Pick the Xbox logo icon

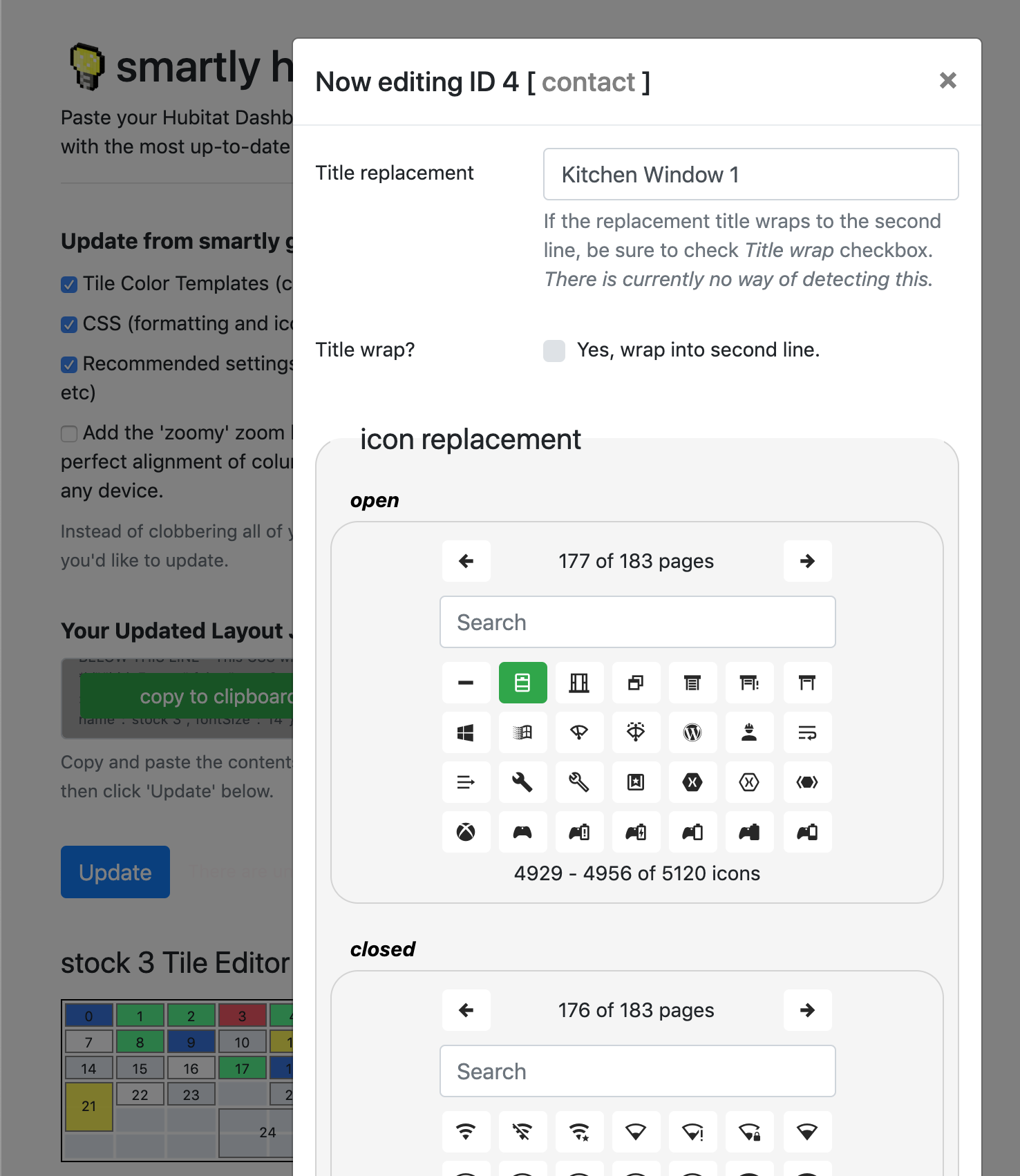coord(466,832)
